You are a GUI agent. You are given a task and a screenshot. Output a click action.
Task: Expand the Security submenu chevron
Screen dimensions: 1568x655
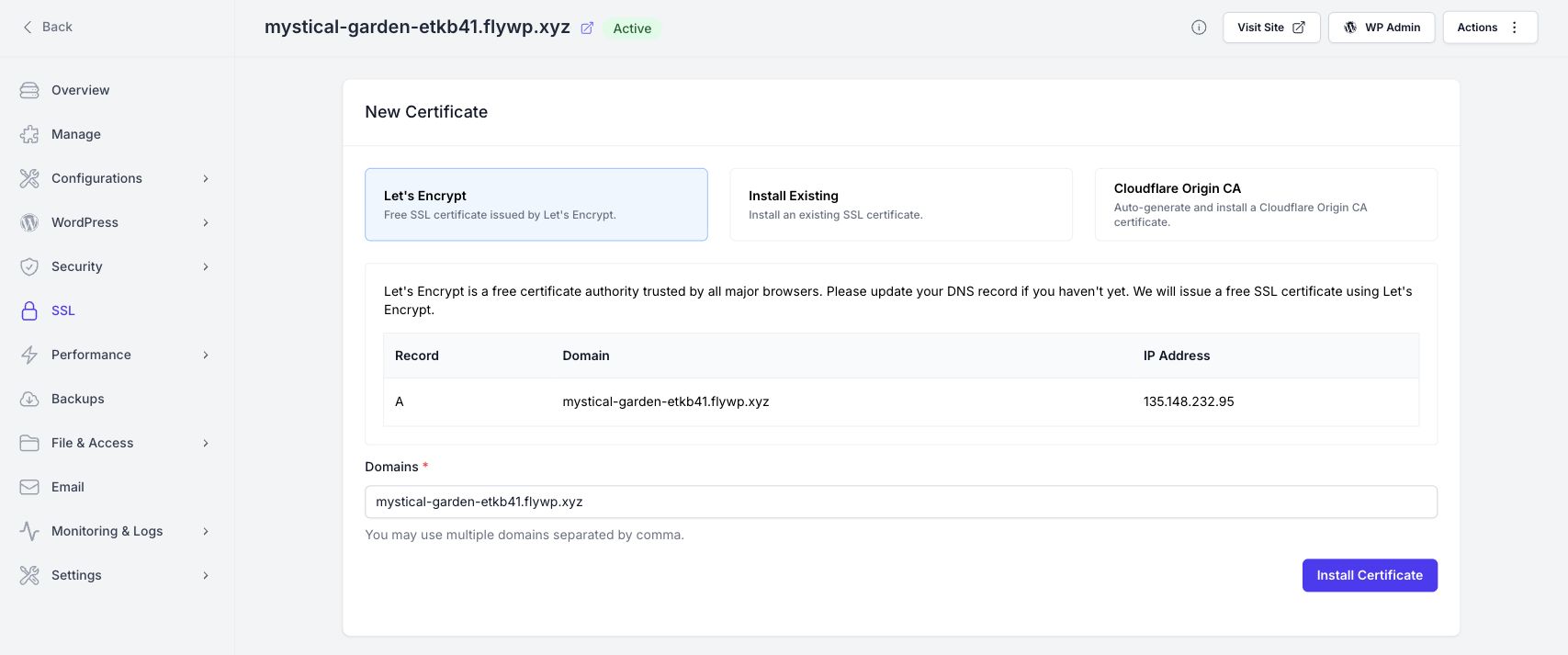pos(206,266)
